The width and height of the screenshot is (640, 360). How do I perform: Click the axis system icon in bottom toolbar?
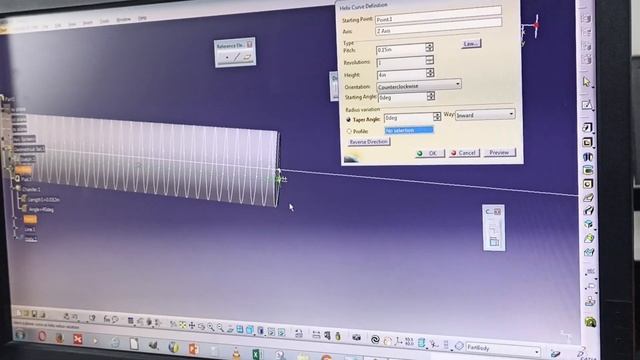tap(399, 341)
